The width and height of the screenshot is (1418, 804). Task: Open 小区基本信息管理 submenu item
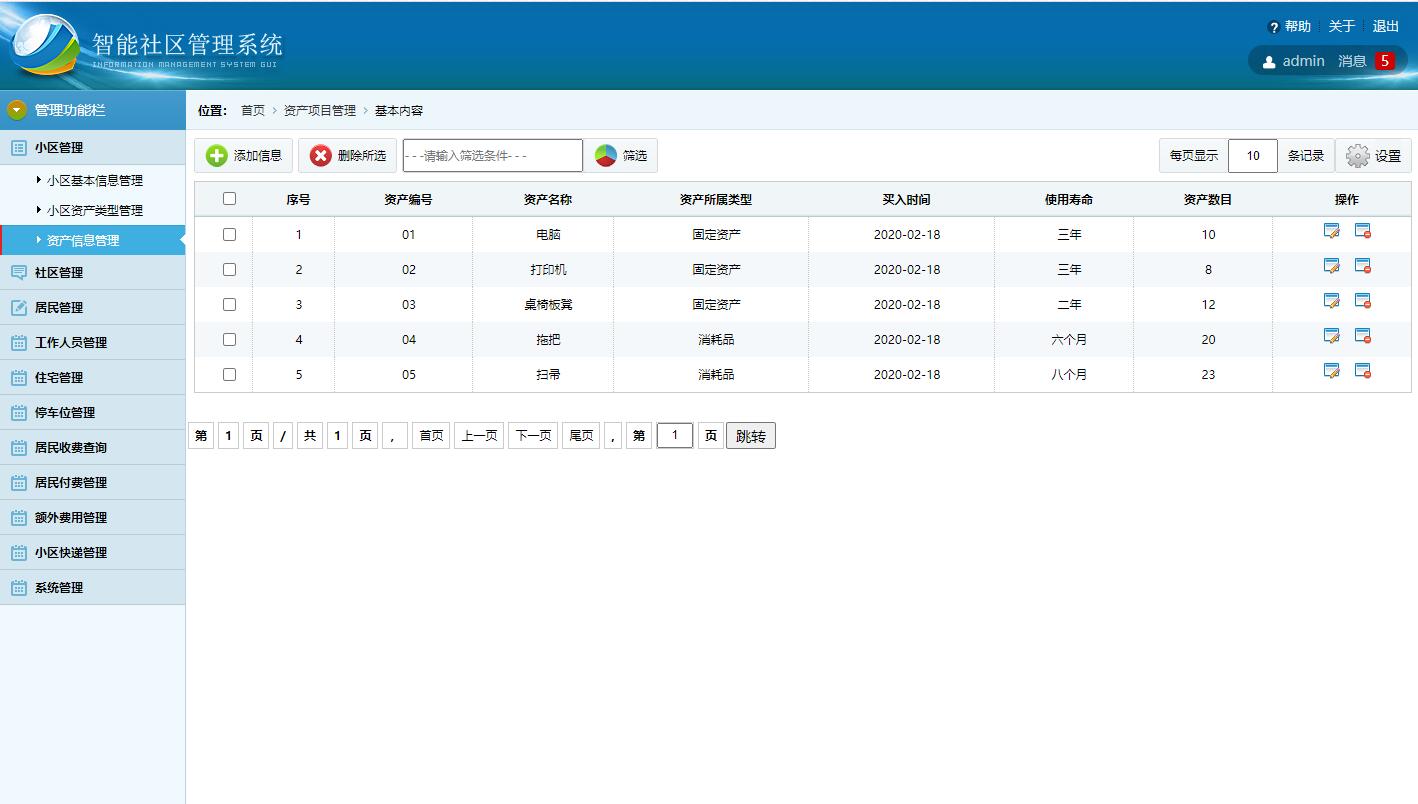[x=94, y=181]
